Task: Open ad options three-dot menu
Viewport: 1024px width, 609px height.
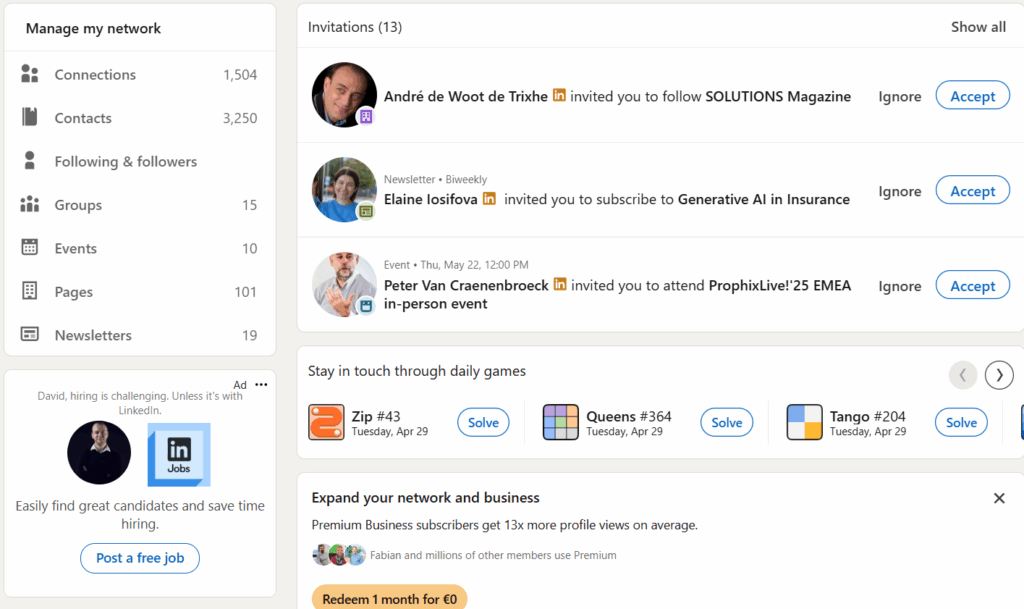Action: (261, 384)
